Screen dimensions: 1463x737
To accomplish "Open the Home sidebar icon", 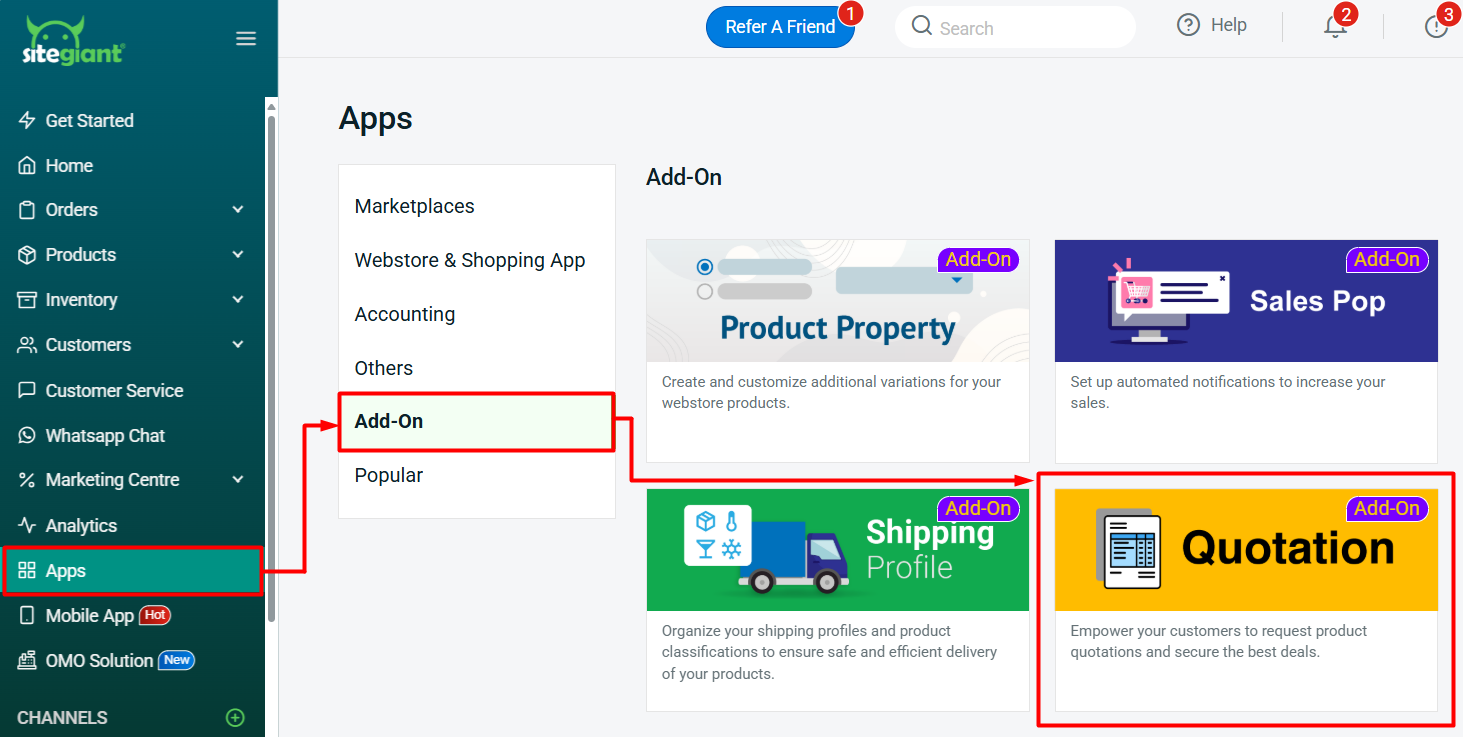I will 28,165.
